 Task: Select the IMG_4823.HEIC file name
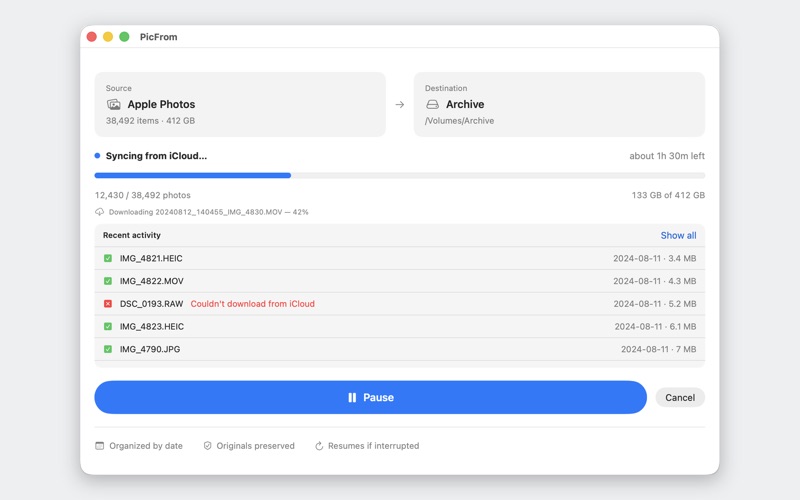[x=152, y=327]
